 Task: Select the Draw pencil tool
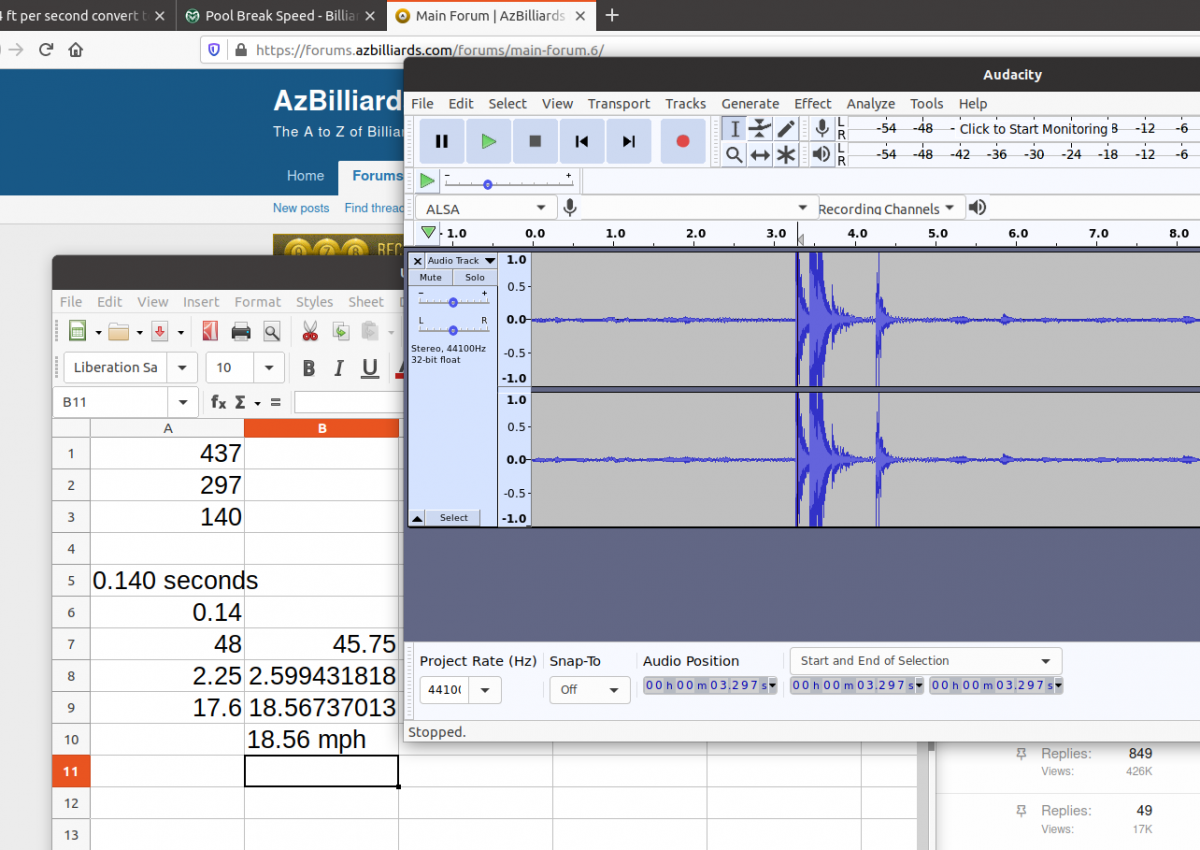coord(786,128)
